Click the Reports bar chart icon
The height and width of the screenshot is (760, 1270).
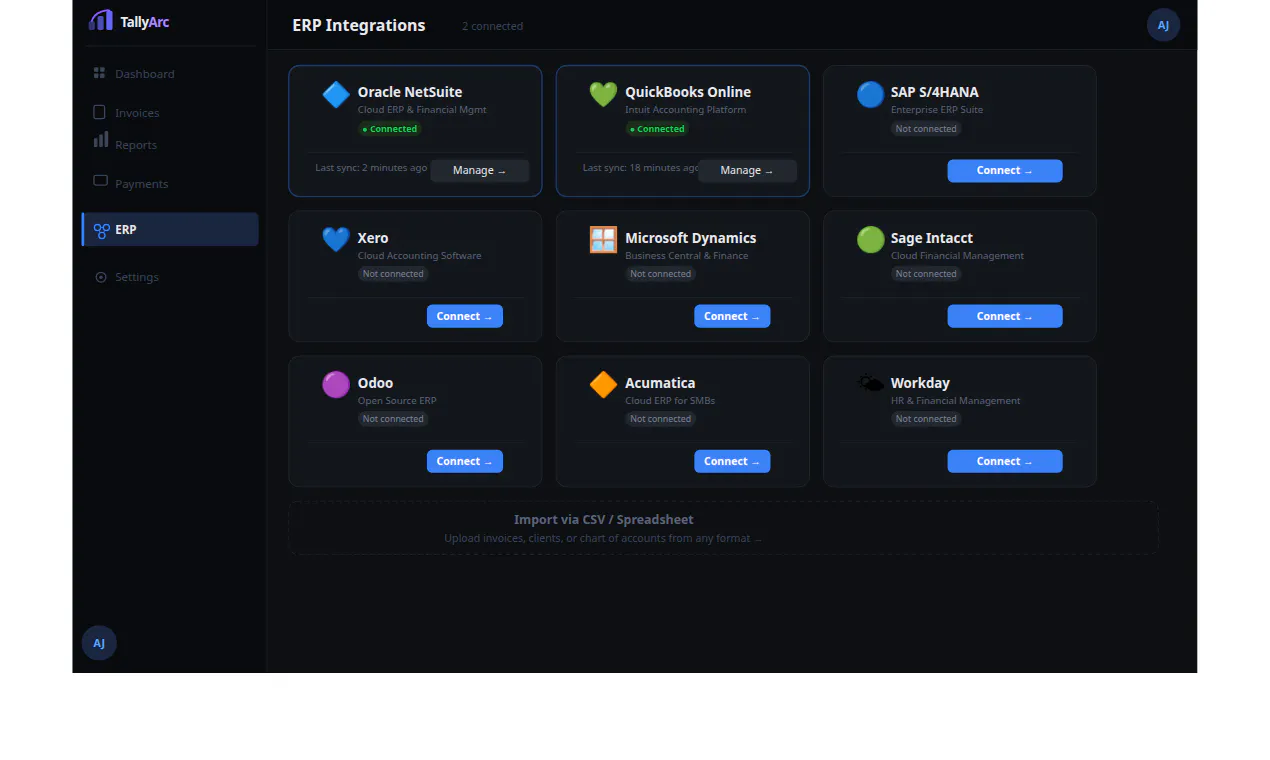[101, 139]
